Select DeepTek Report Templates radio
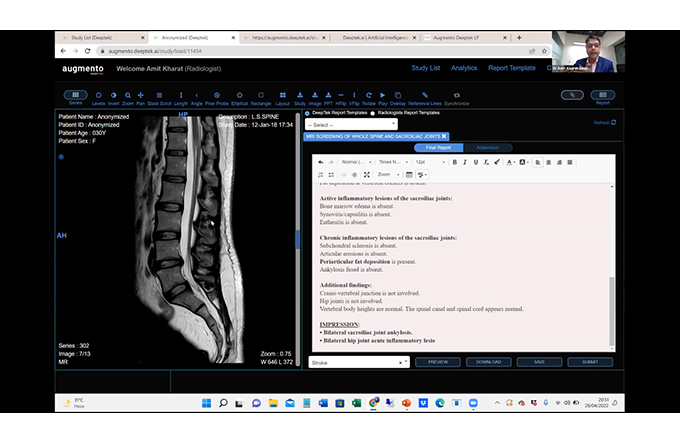Image resolution: width=680 pixels, height=442 pixels. [307, 113]
